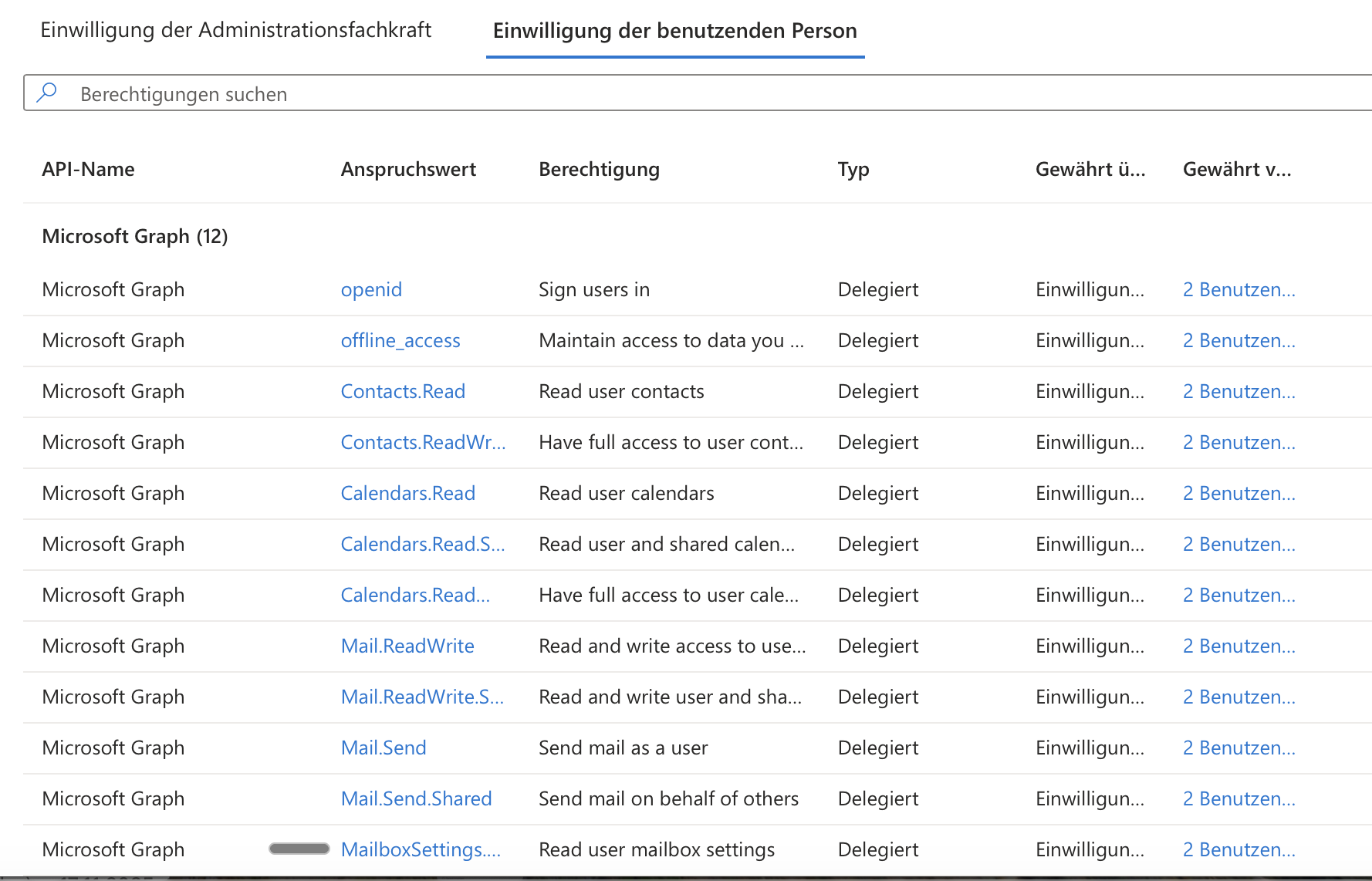
Task: Show 2 Benutzende for openid row
Action: pyautogui.click(x=1239, y=290)
